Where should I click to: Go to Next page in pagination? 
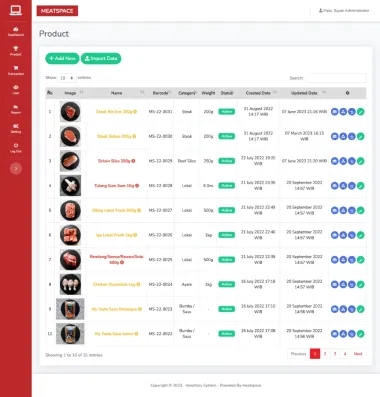(358, 354)
